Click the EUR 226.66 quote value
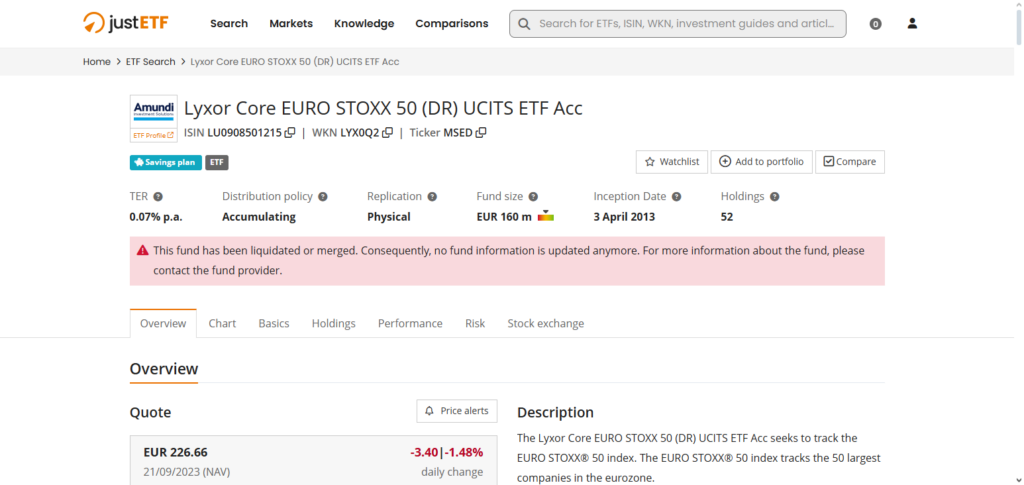This screenshot has width=1024, height=485. pos(176,452)
